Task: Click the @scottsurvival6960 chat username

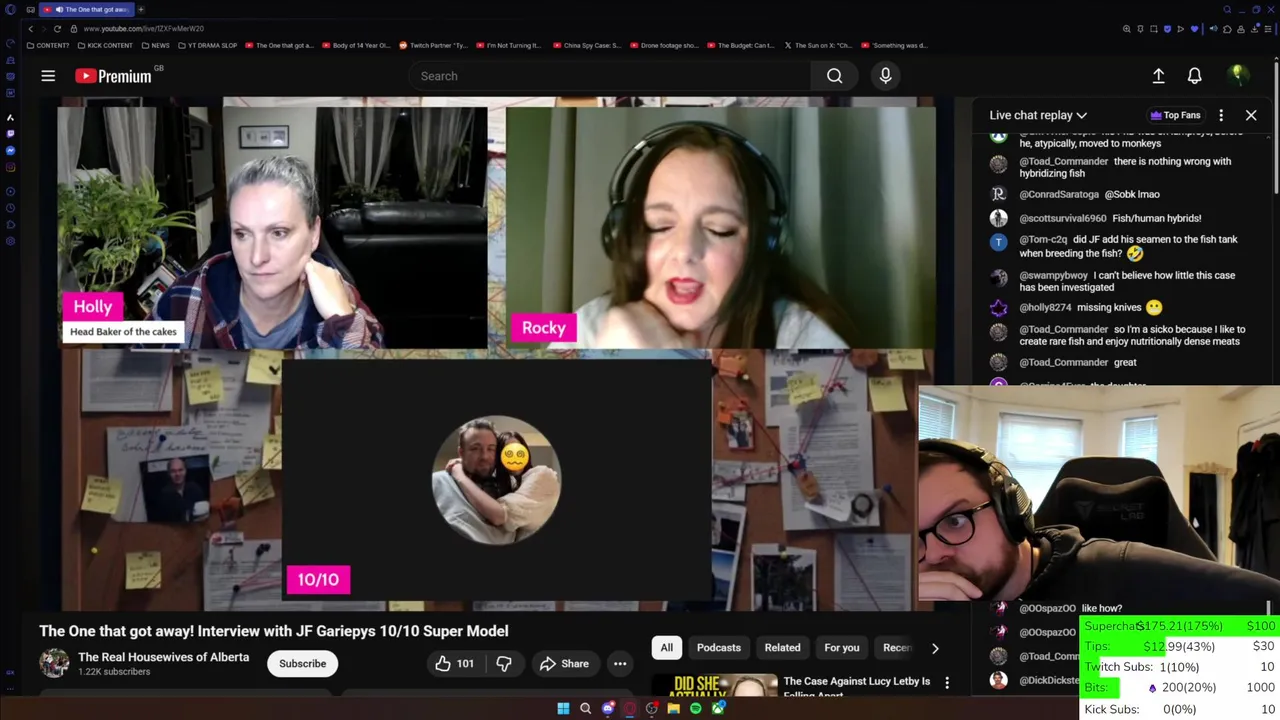Action: (x=1063, y=218)
